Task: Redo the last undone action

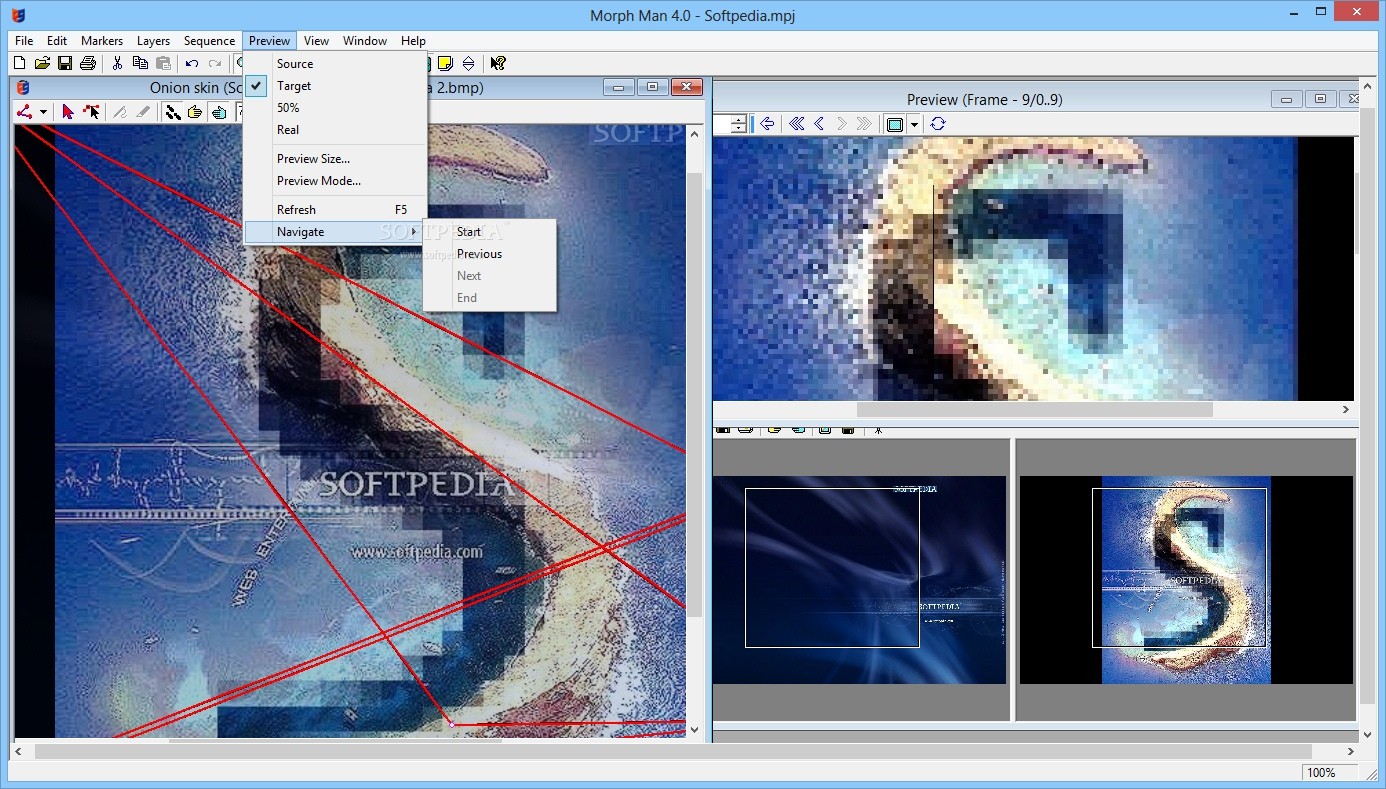Action: (x=215, y=64)
